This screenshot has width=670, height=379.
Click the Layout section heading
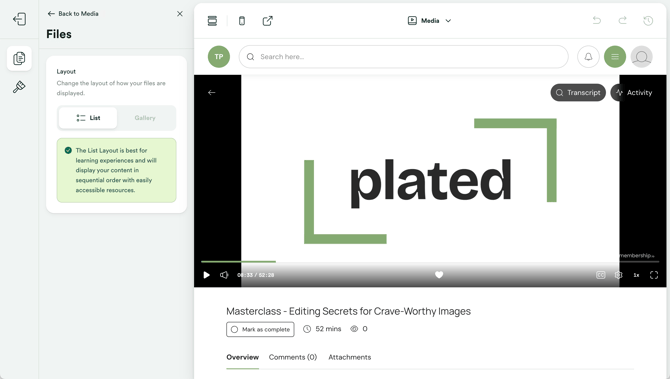pos(66,71)
